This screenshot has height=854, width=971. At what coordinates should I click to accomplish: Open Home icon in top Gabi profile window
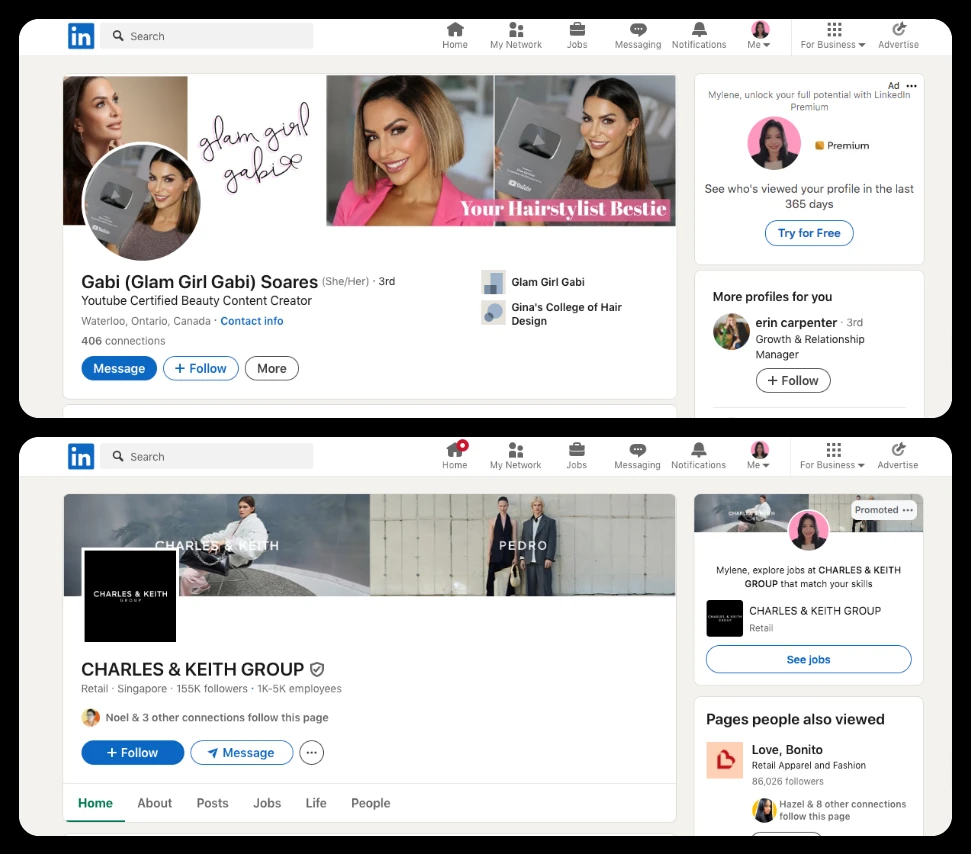[455, 35]
